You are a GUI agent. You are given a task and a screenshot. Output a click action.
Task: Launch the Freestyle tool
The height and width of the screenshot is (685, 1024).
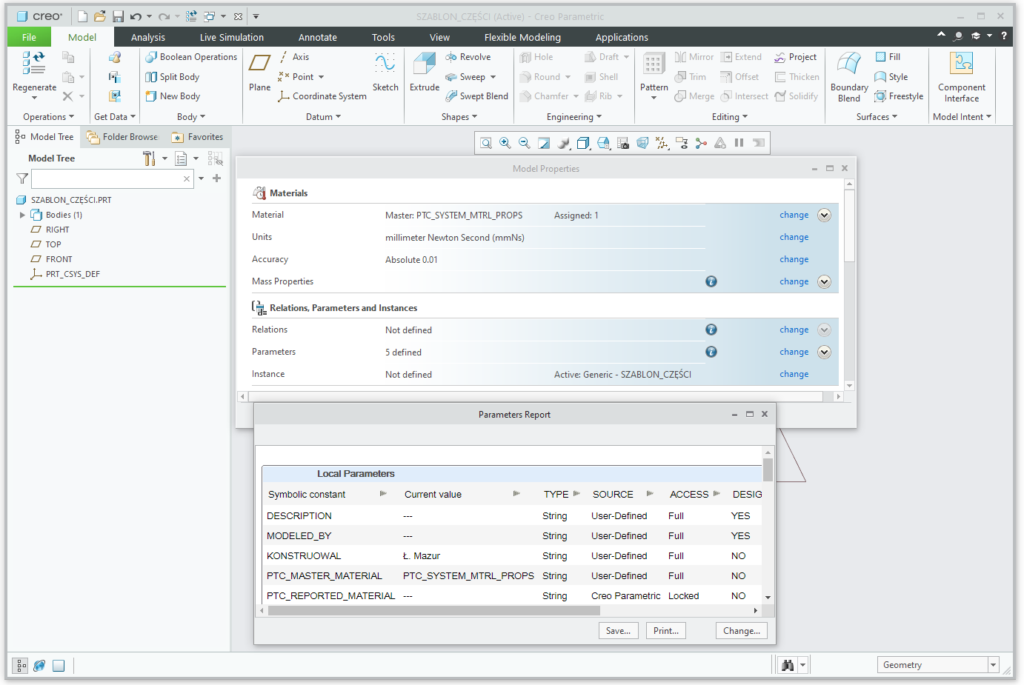899,96
